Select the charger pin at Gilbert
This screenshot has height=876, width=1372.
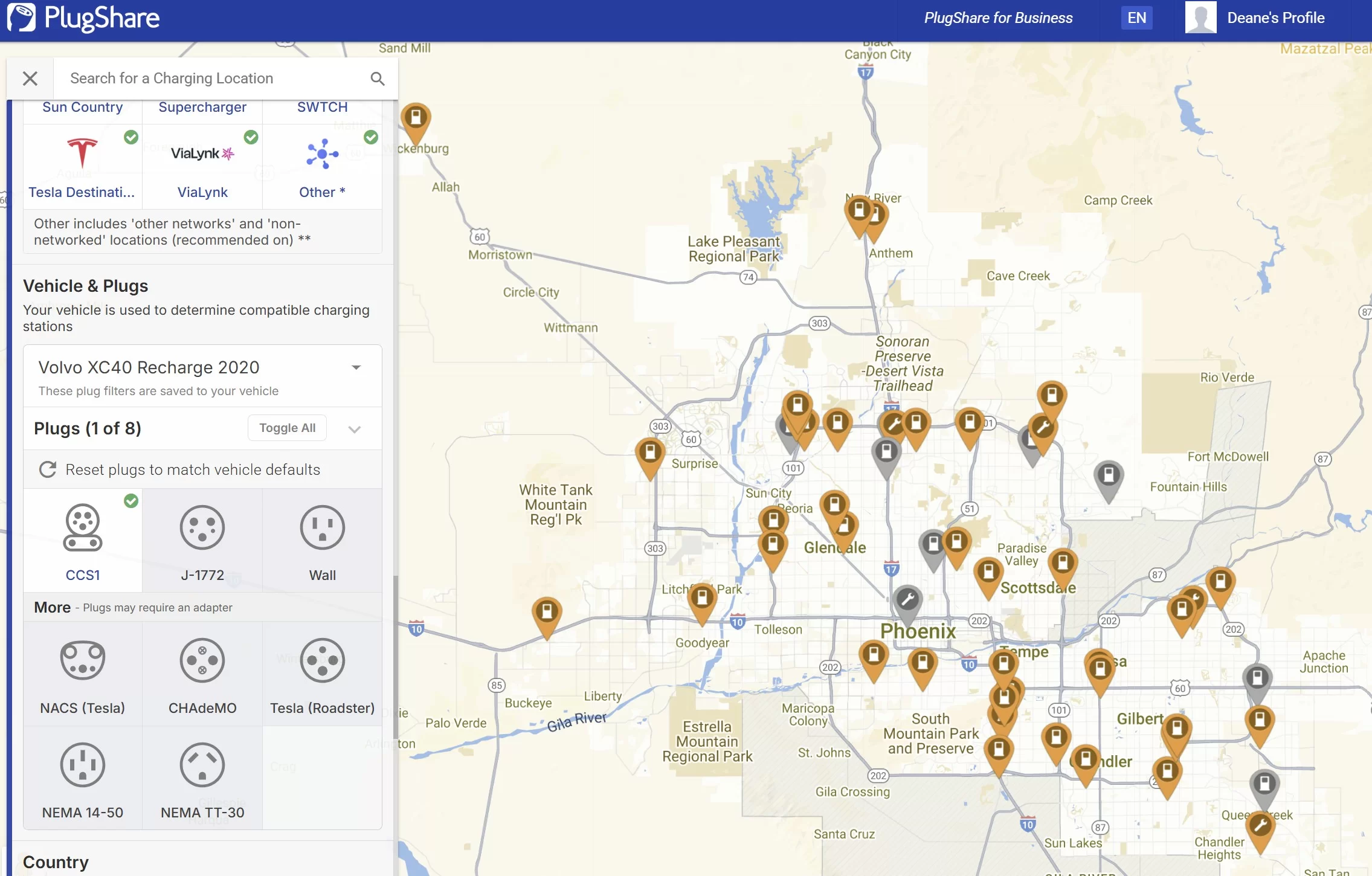pos(1176,730)
